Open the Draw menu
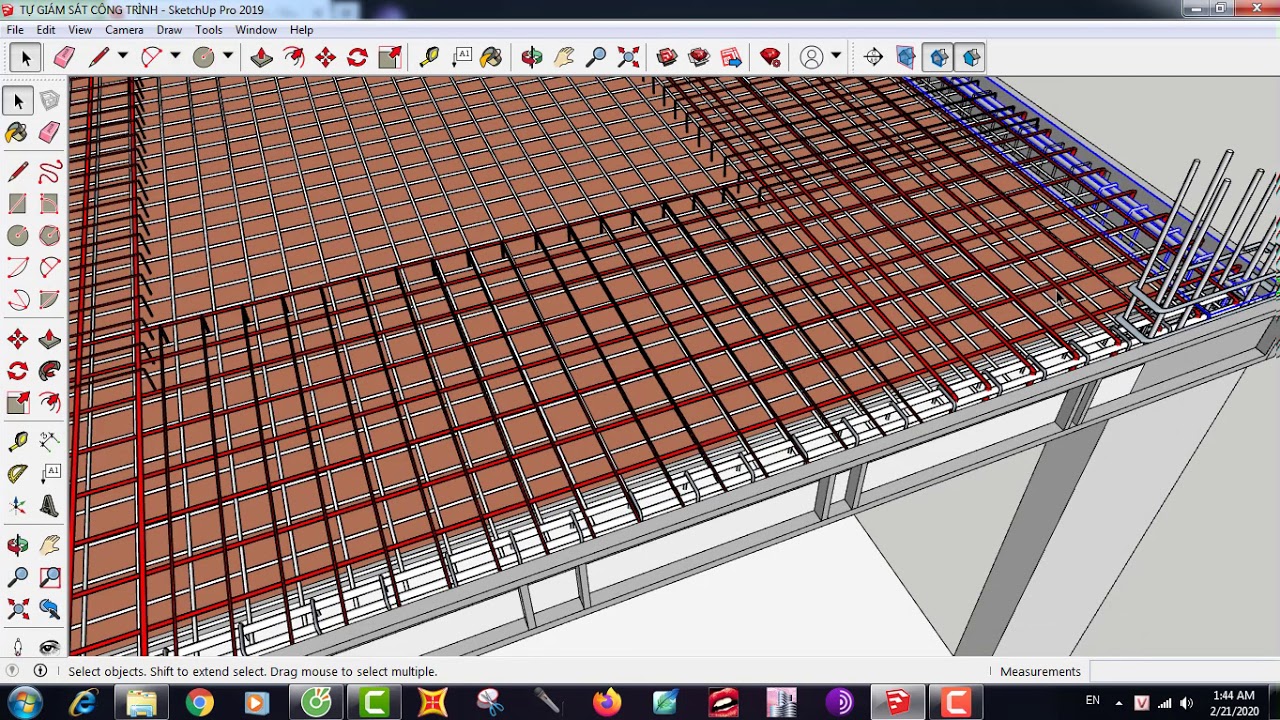Screen dimensions: 1280x720 (x=169, y=30)
